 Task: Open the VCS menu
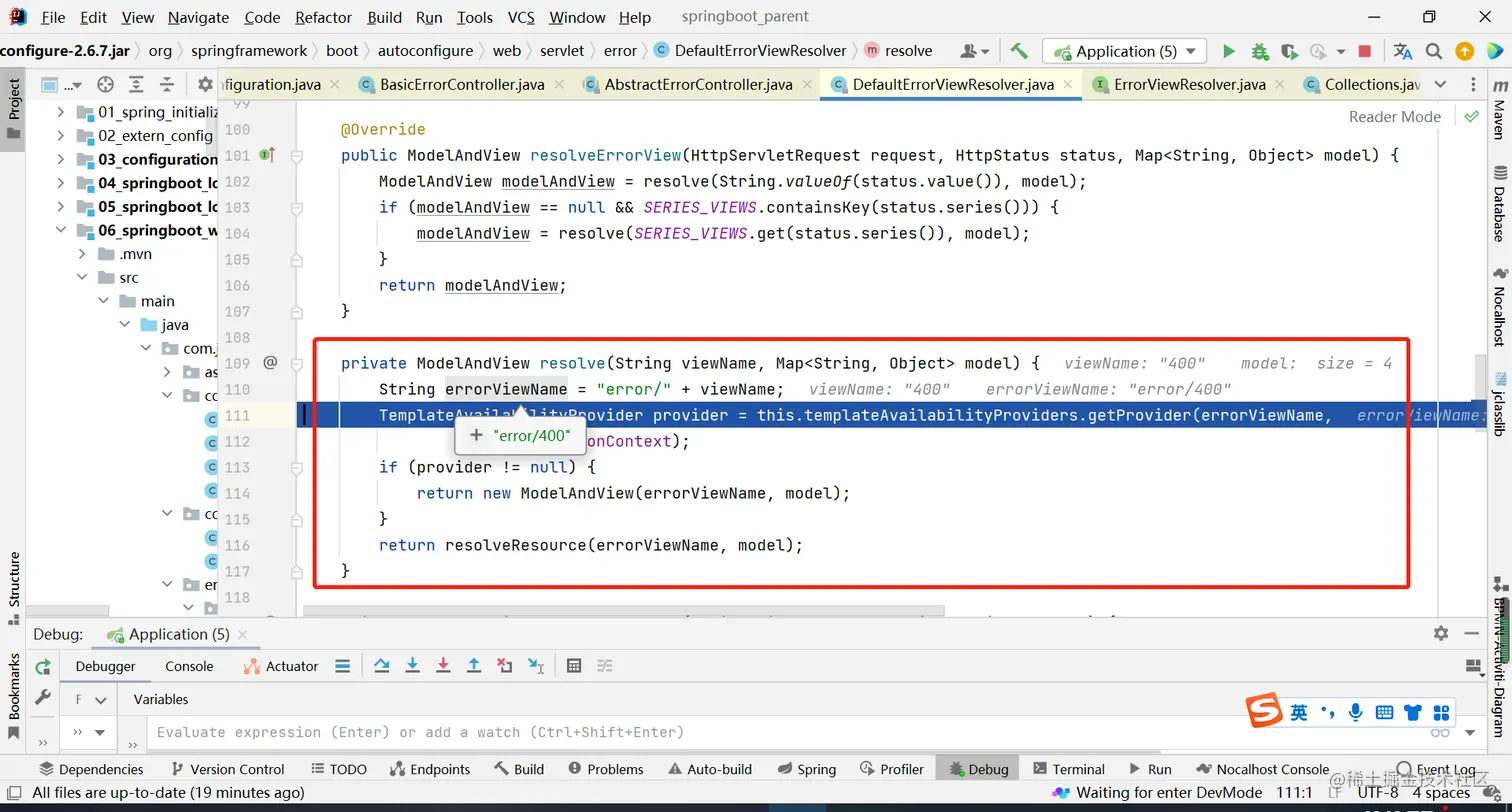pos(521,17)
